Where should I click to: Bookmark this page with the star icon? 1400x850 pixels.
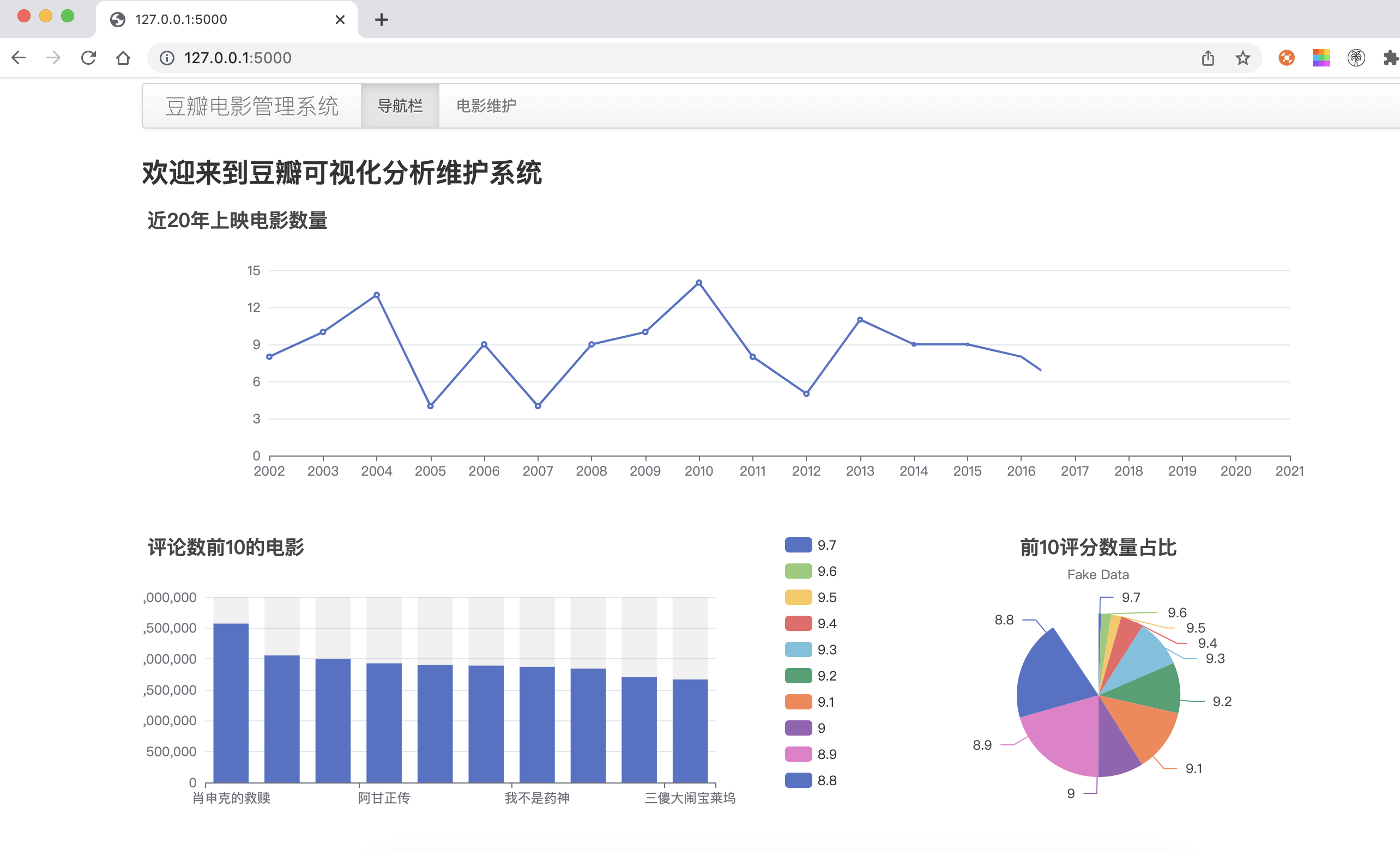click(1242, 58)
